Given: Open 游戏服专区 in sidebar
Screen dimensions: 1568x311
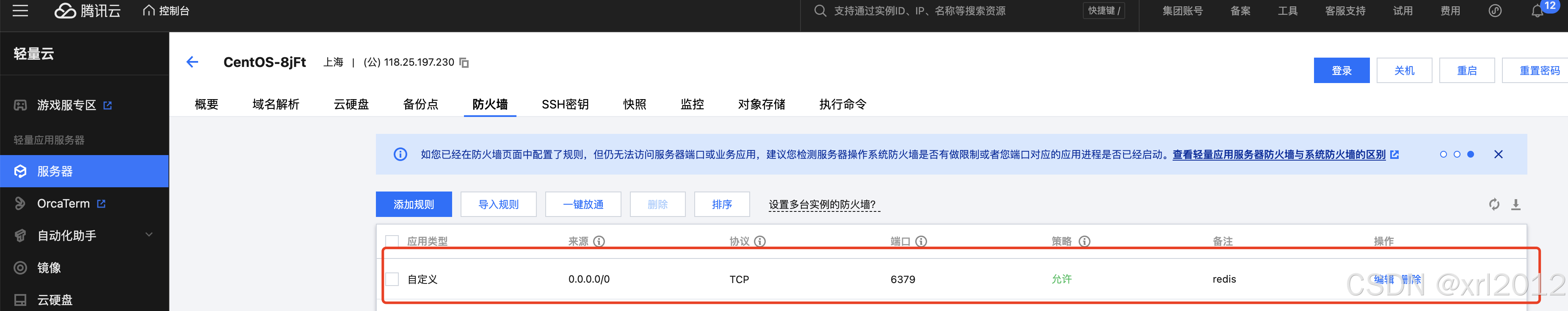Looking at the screenshot, I should [x=66, y=106].
